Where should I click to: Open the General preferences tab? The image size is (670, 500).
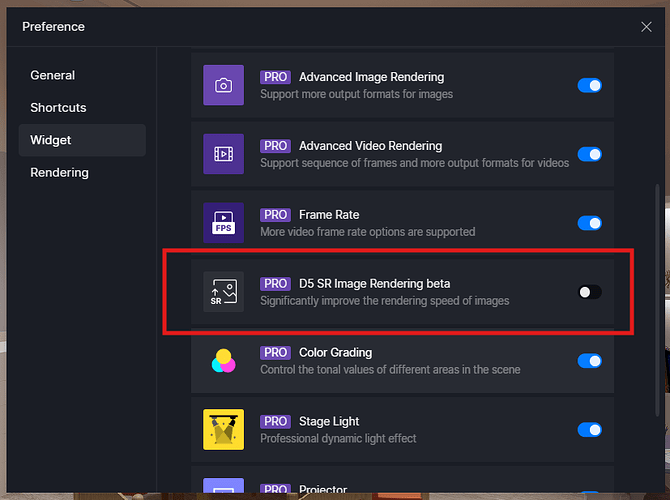pos(53,75)
